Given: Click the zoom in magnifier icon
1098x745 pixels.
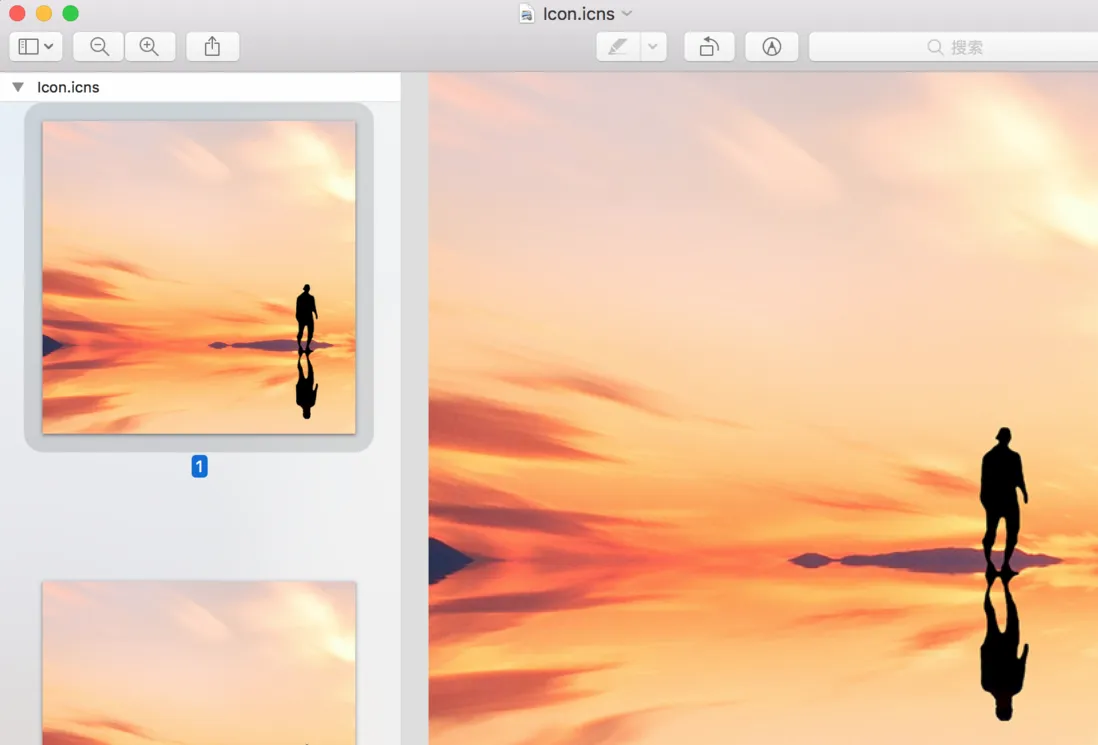Looking at the screenshot, I should pyautogui.click(x=149, y=47).
